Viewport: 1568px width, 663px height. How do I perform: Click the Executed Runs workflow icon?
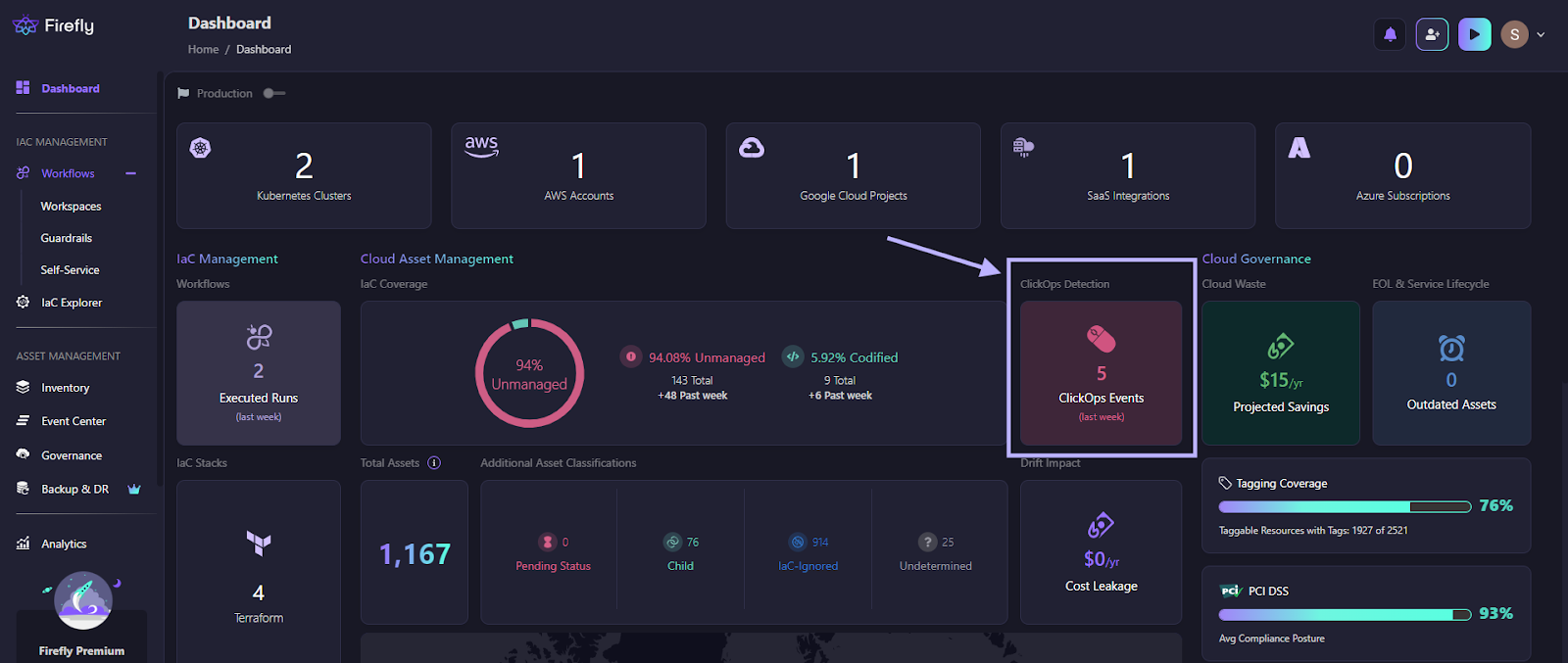(259, 338)
